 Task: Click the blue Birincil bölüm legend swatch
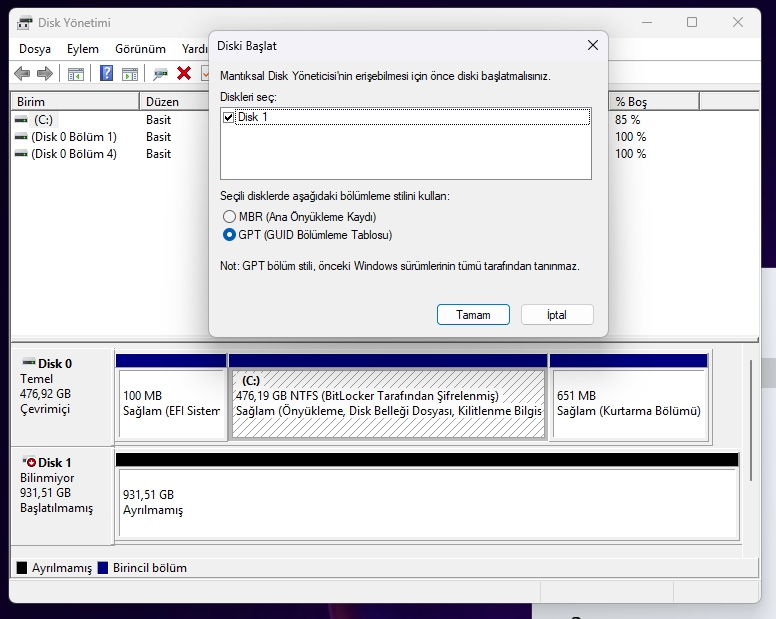pyautogui.click(x=103, y=568)
